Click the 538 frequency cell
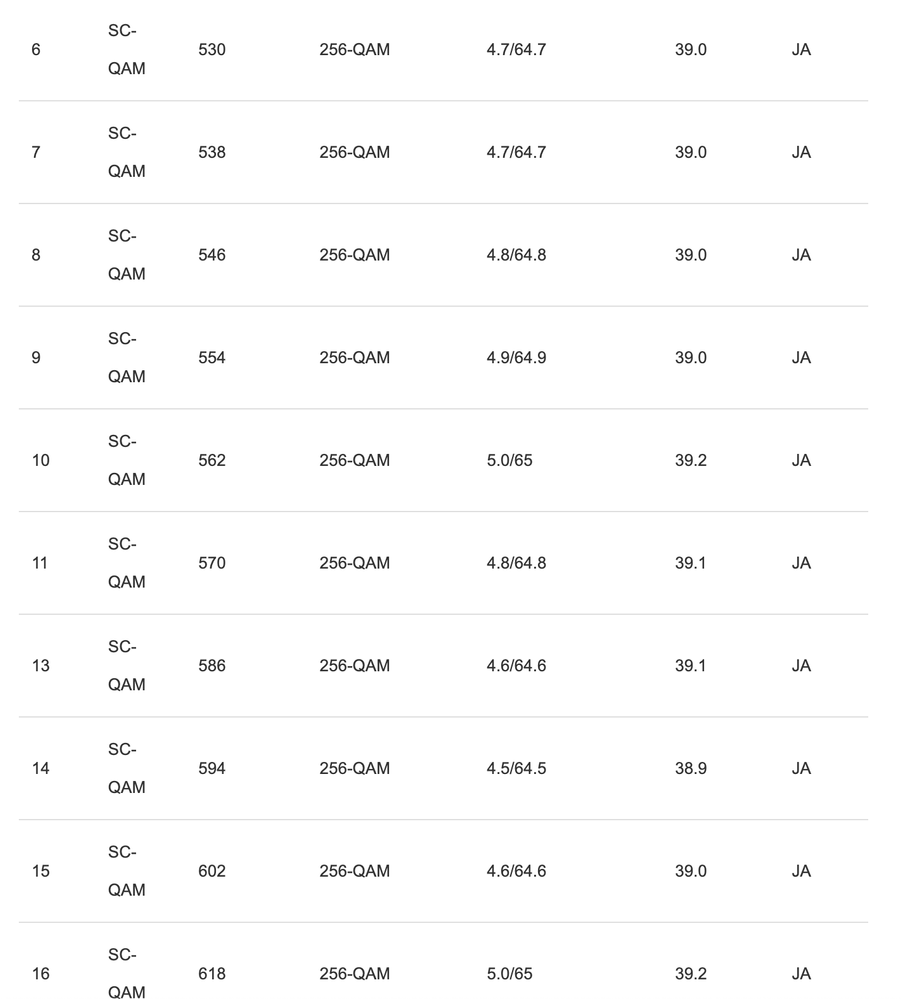This screenshot has height=999, width=901. (212, 152)
